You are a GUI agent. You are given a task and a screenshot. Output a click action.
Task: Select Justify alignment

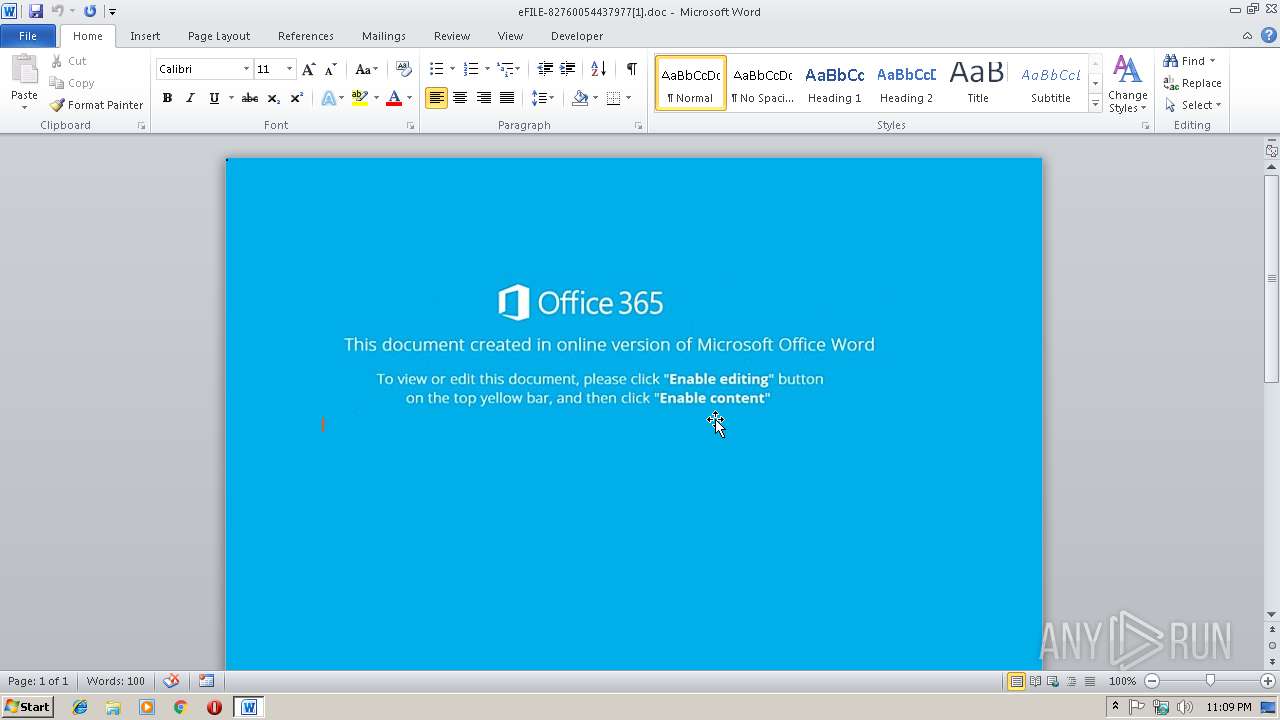point(507,98)
